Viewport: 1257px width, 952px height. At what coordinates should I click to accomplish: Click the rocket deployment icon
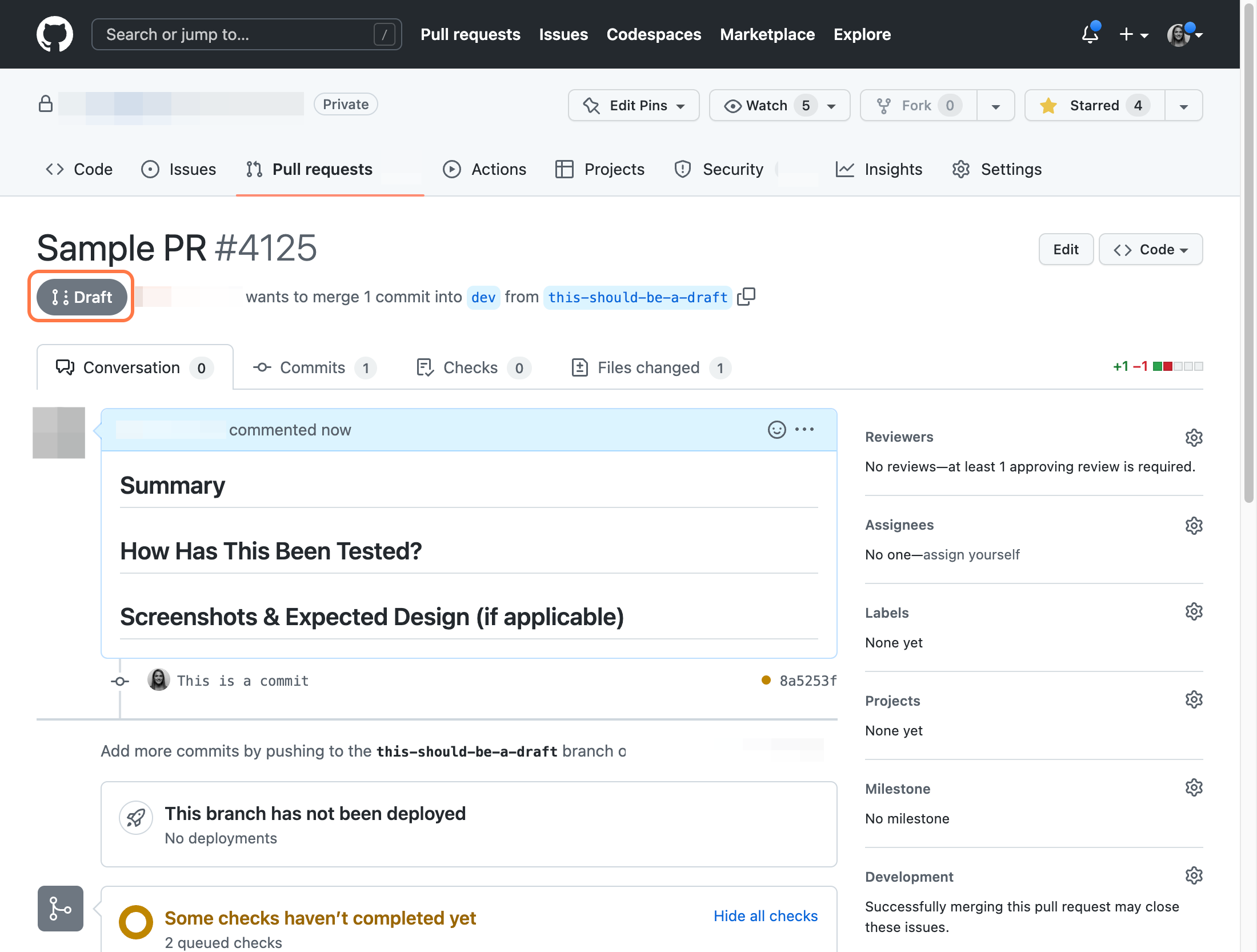click(136, 818)
